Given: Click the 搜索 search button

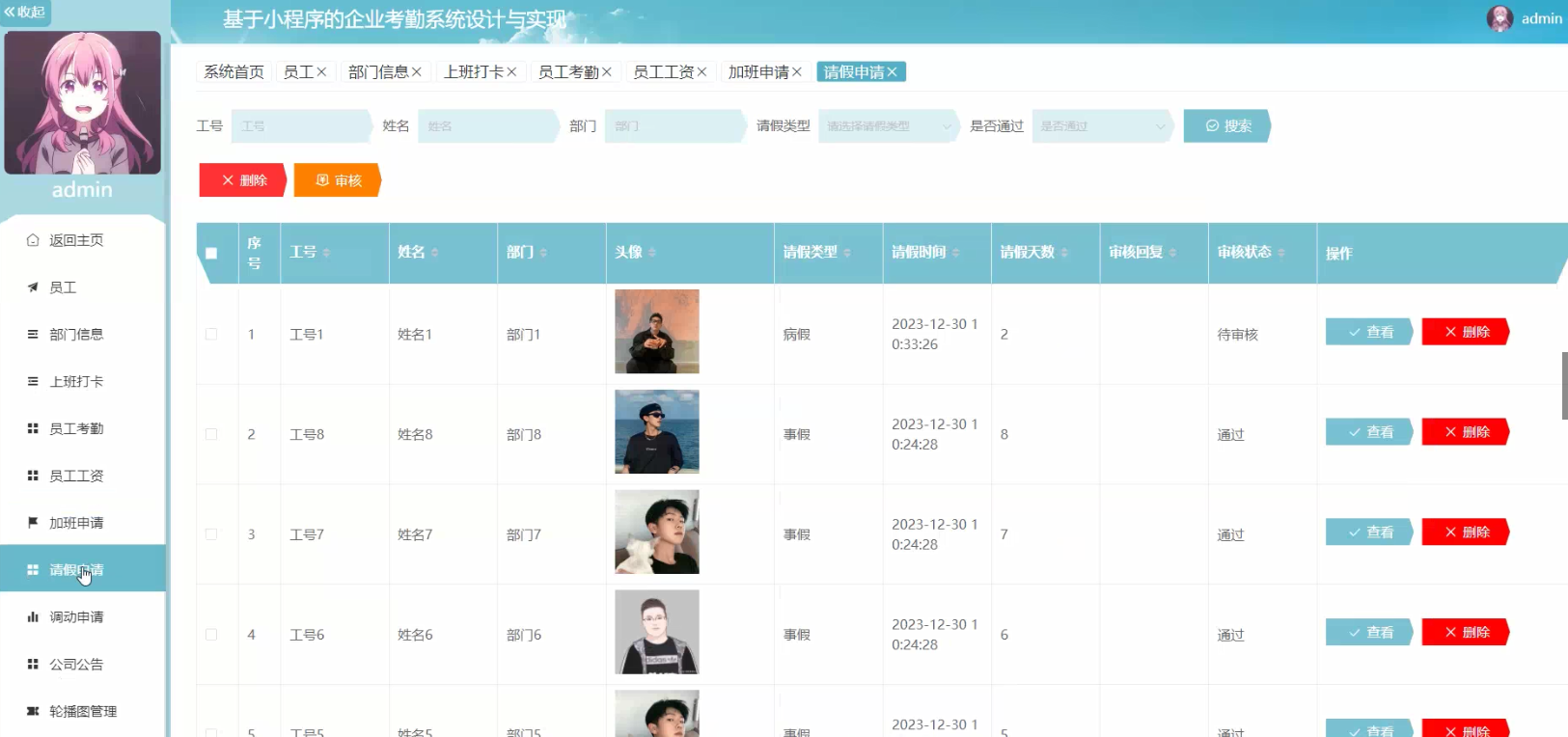Looking at the screenshot, I should pos(1227,126).
